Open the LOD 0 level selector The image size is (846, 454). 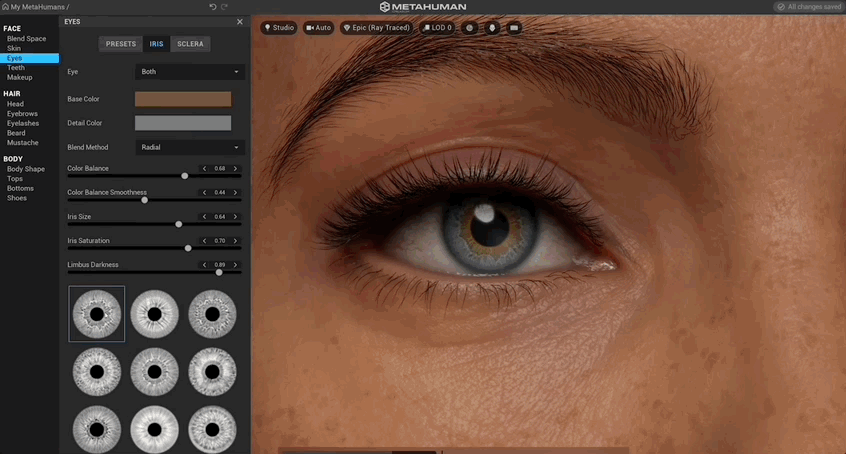tap(437, 28)
